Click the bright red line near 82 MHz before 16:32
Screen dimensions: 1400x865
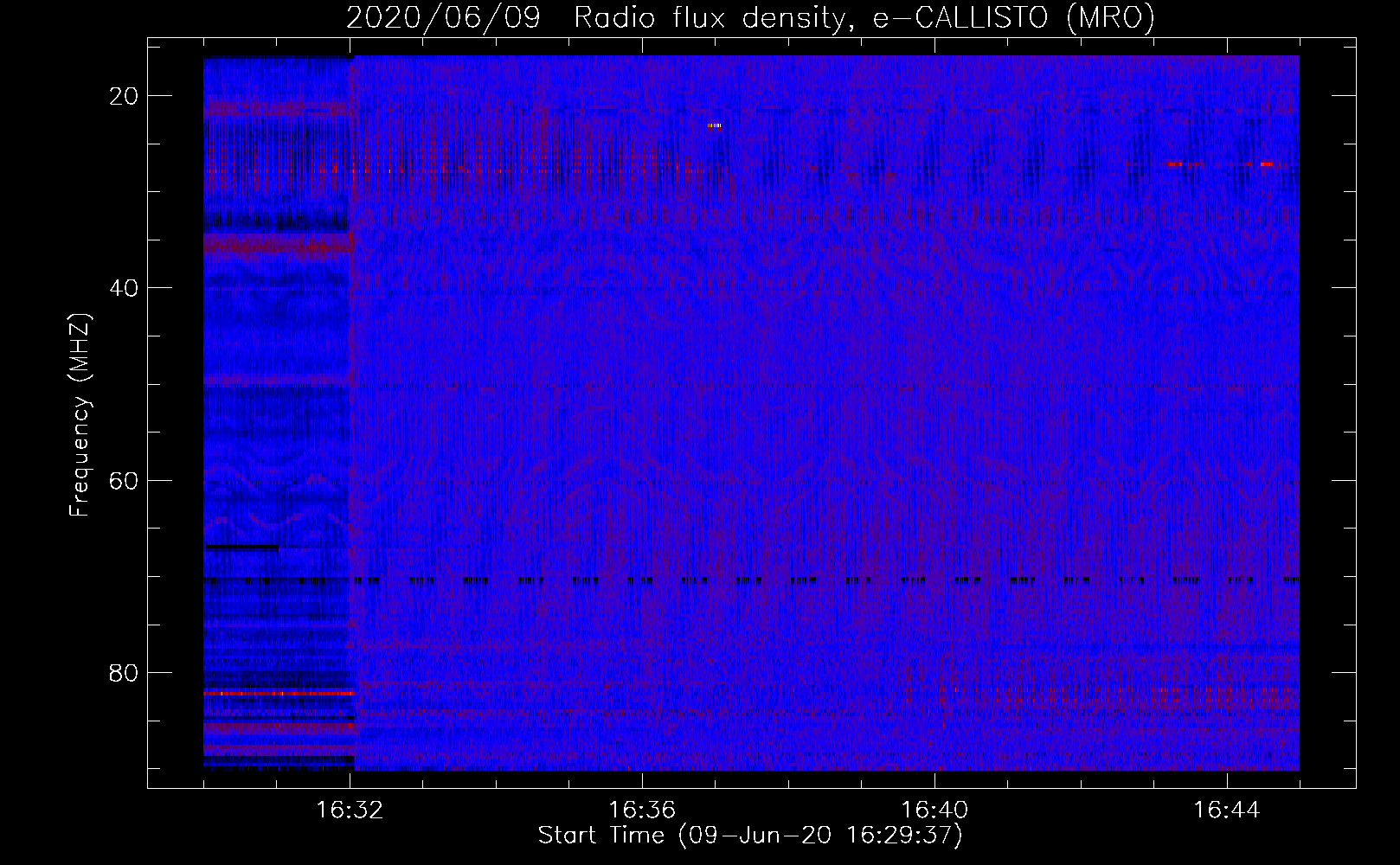point(279,694)
